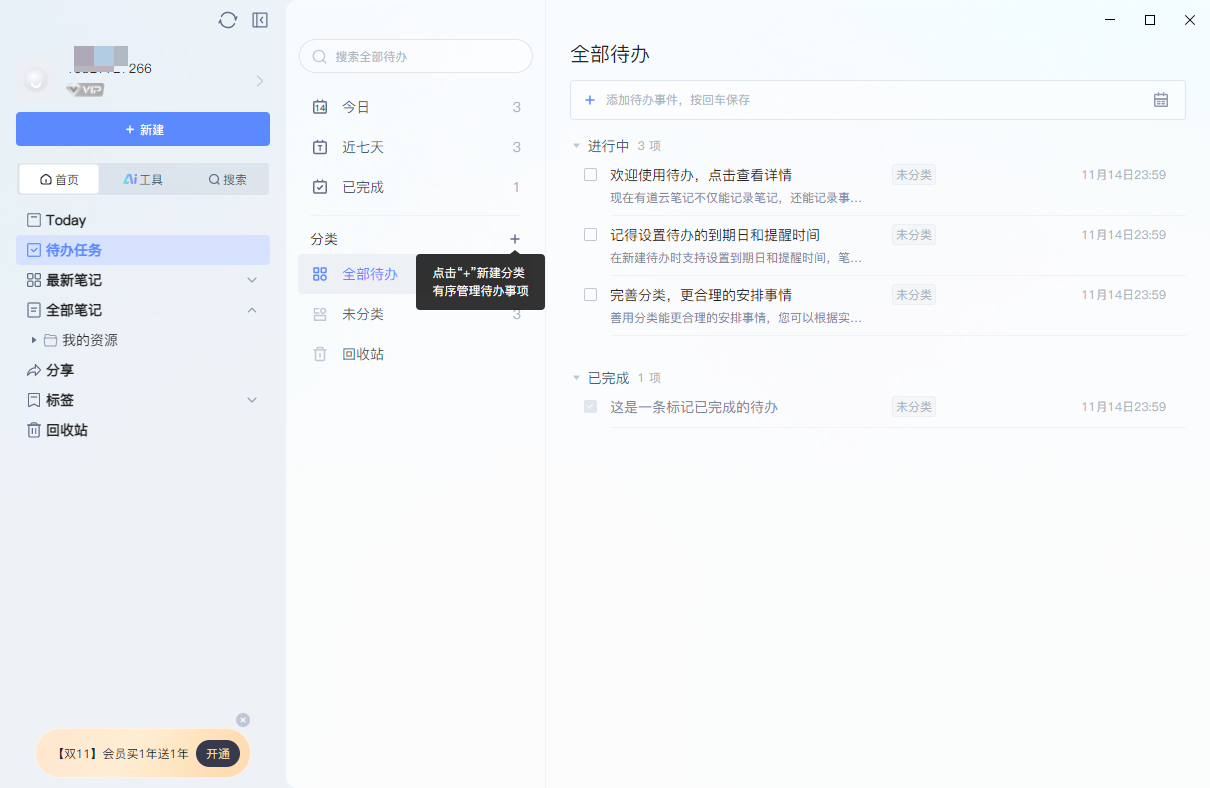Click the '+' to create a new category

coord(514,239)
